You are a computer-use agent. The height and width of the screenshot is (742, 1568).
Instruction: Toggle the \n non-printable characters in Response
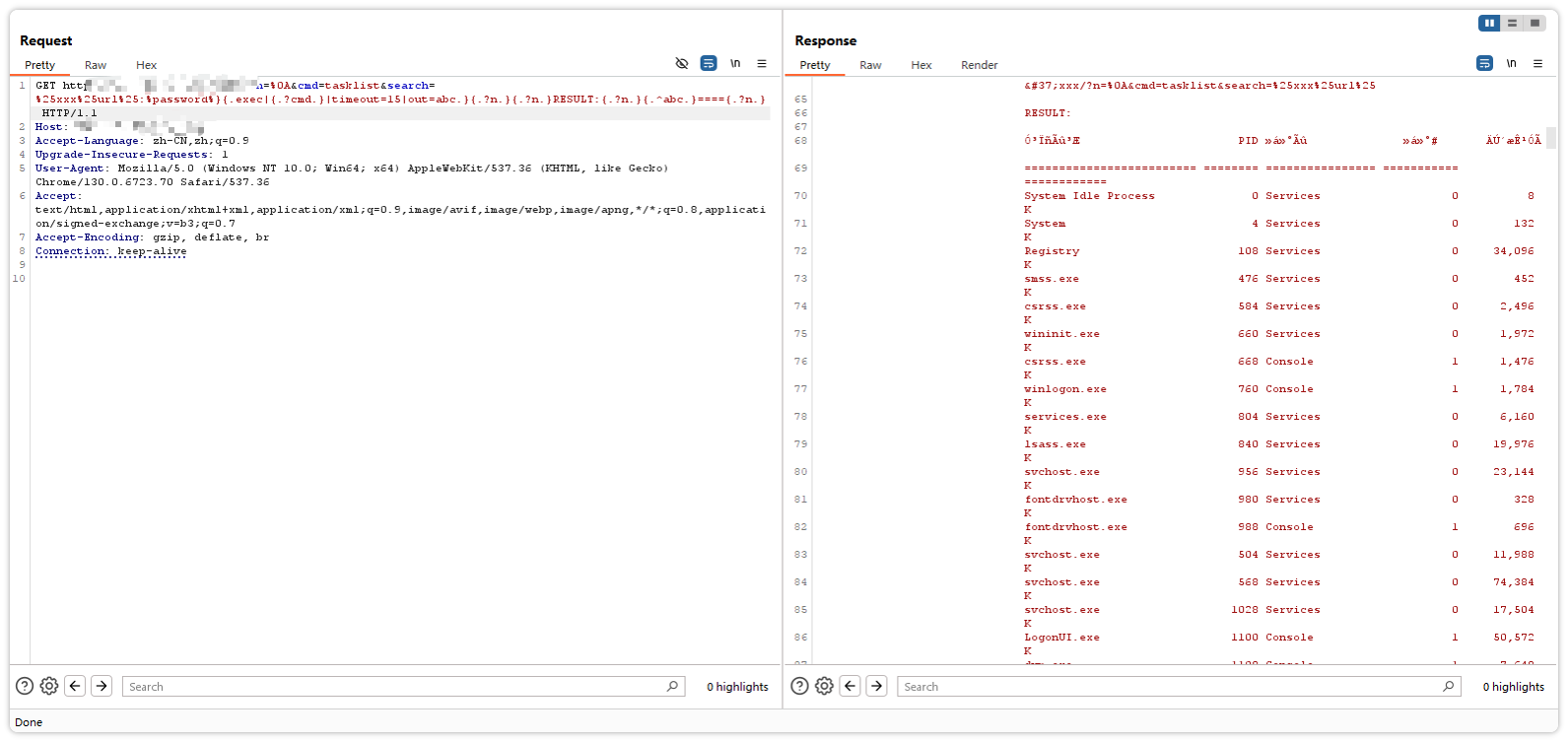[1511, 63]
